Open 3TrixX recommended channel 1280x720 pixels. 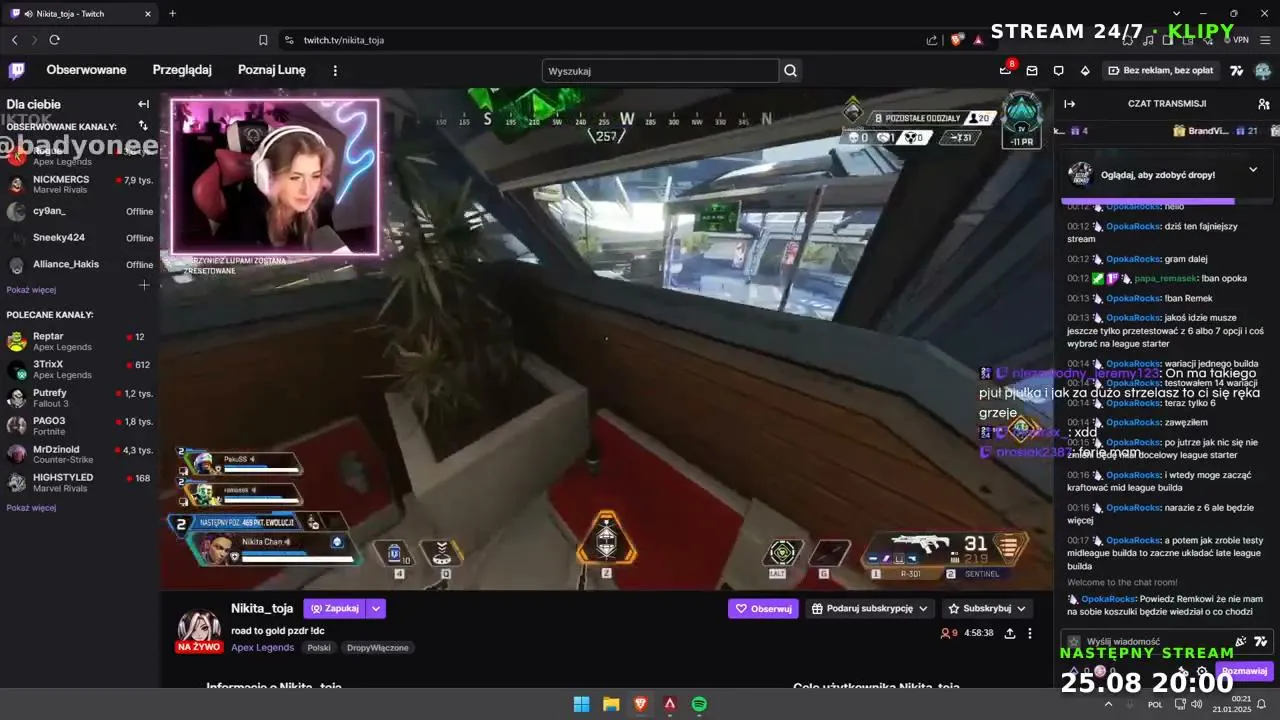tap(80, 370)
